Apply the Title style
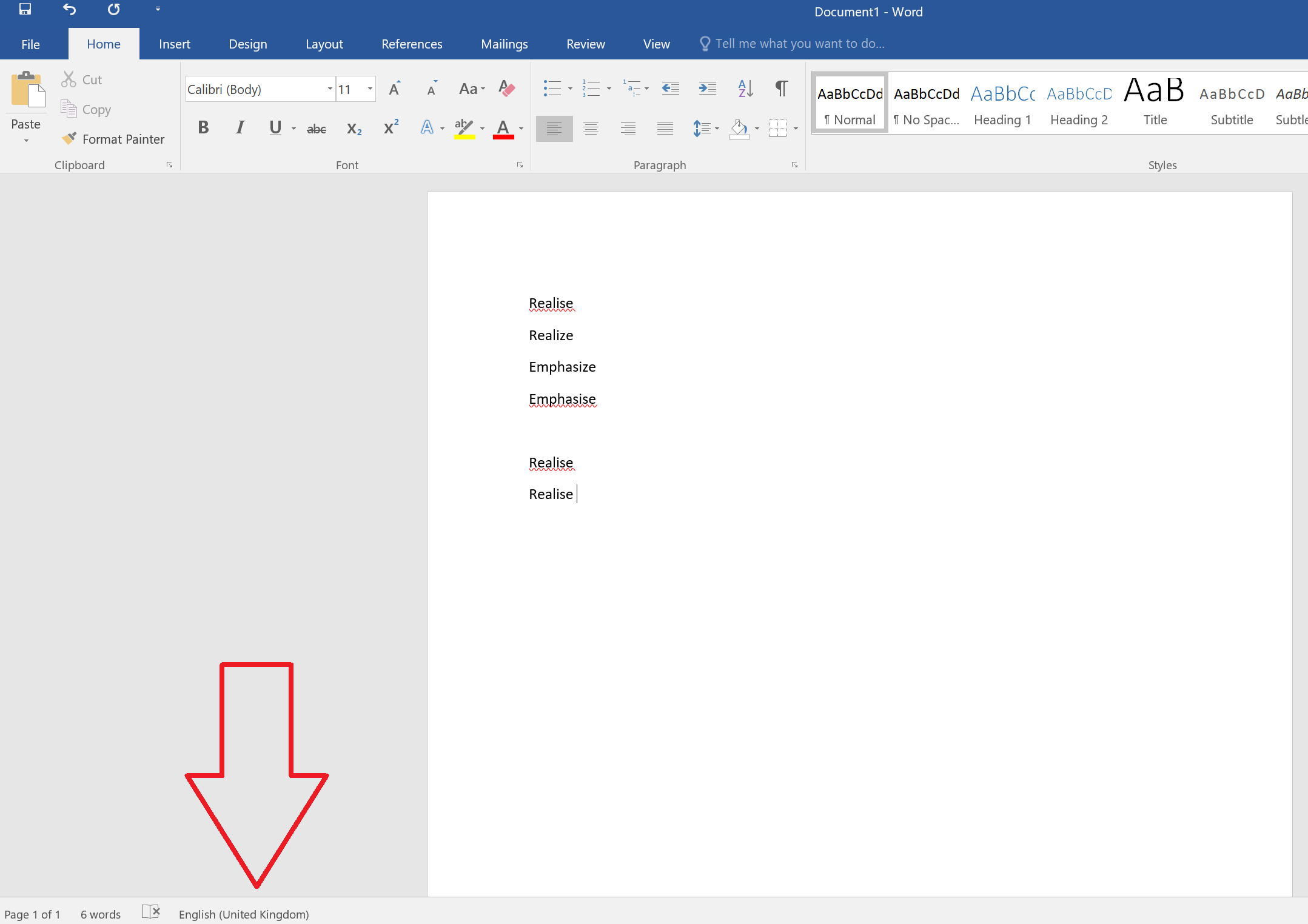 pyautogui.click(x=1155, y=103)
